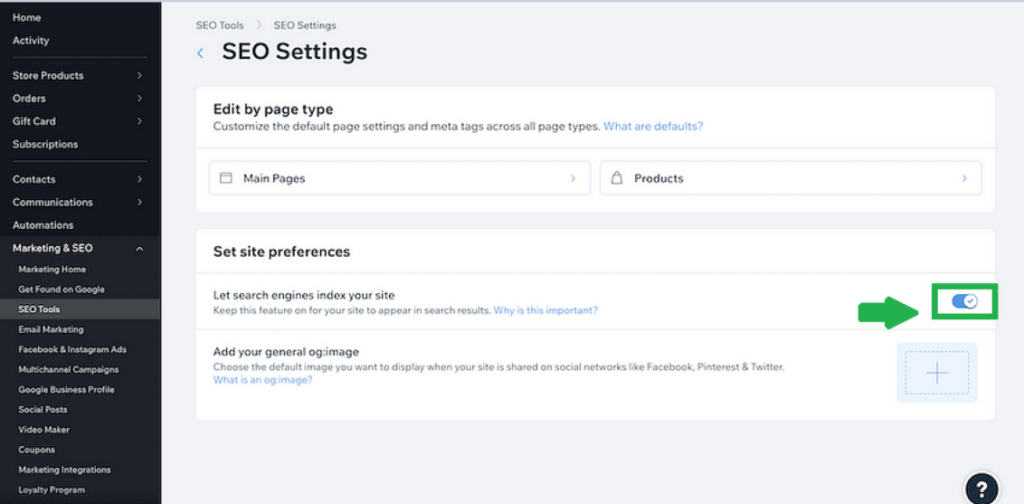Expand the Gift Card sidebar menu
The width and height of the screenshot is (1024, 504).
pyautogui.click(x=139, y=122)
